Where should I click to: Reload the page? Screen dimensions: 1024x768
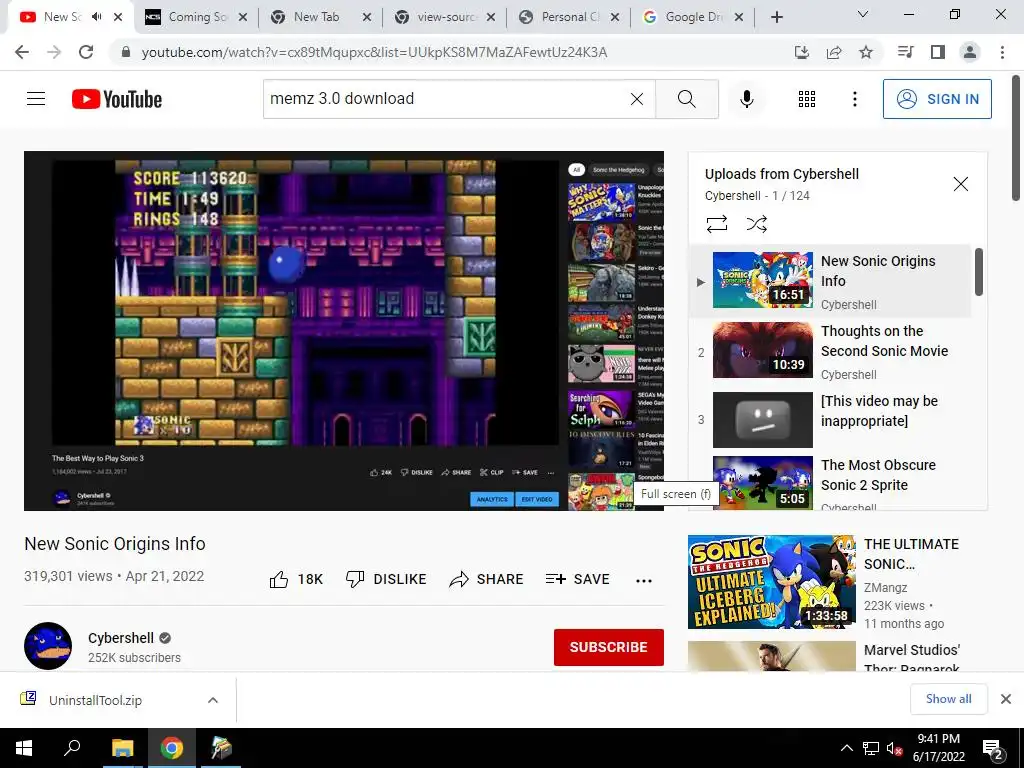coord(86,52)
